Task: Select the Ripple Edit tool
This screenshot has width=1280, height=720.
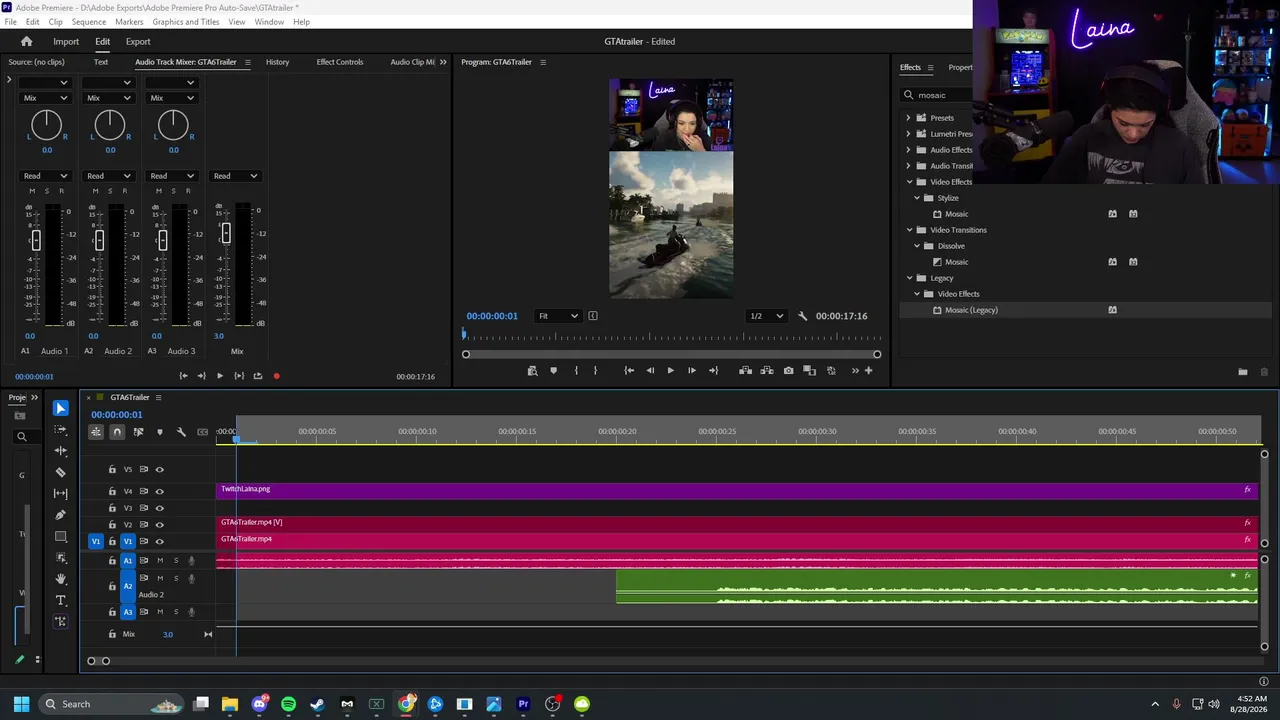Action: pos(61,451)
